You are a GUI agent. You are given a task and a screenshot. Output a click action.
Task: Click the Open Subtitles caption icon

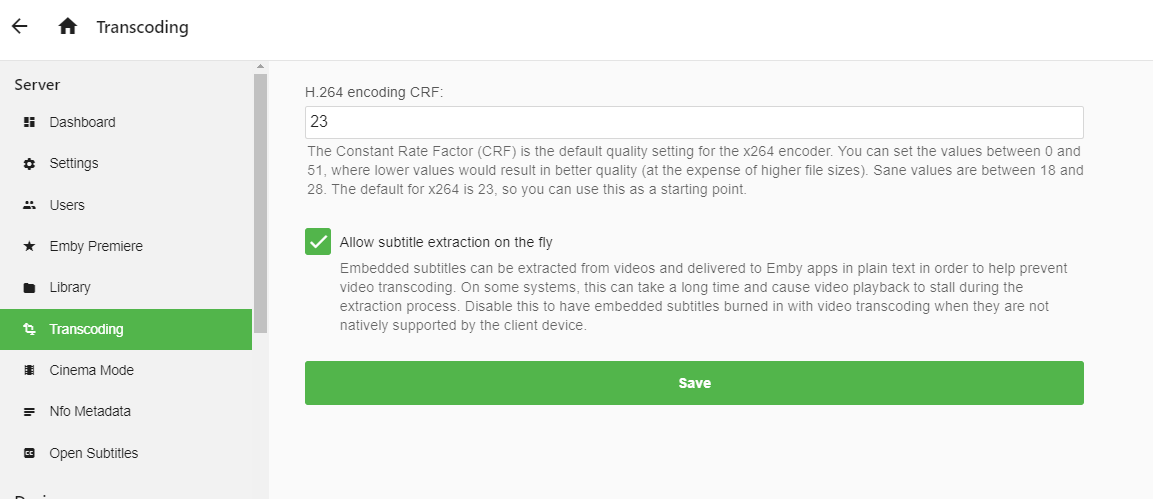(x=29, y=453)
